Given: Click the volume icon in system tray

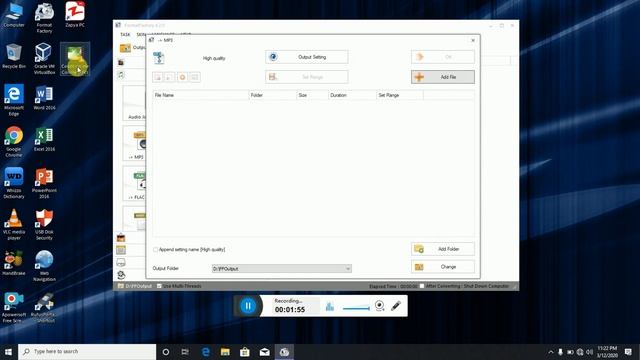Looking at the screenshot, I should [589, 352].
